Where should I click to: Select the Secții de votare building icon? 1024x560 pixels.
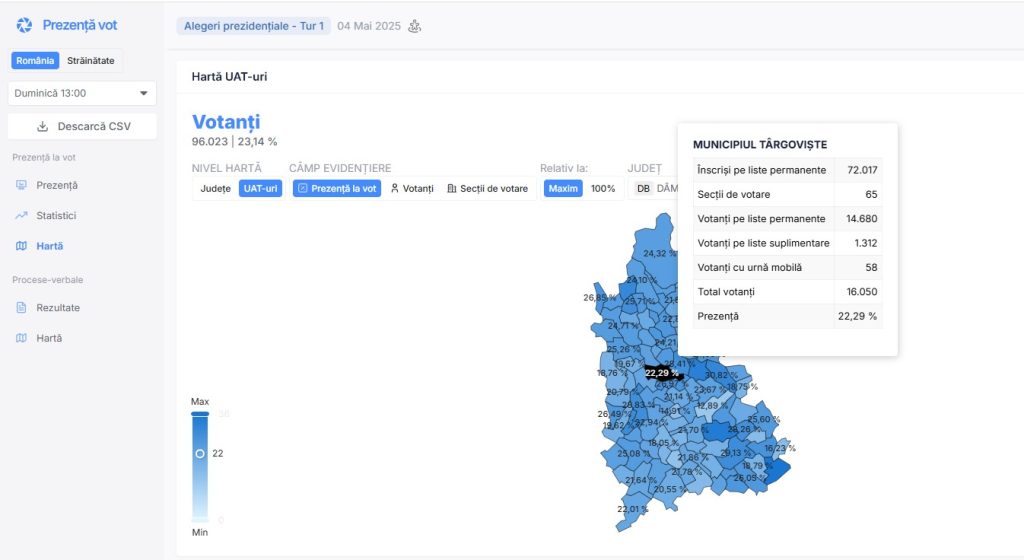(x=452, y=188)
